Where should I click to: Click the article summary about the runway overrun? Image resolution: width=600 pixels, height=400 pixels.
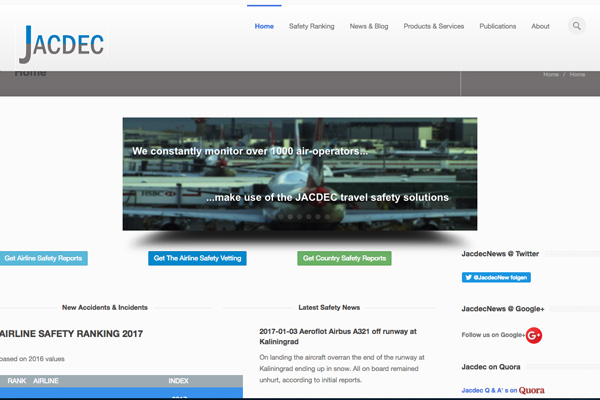(342, 369)
